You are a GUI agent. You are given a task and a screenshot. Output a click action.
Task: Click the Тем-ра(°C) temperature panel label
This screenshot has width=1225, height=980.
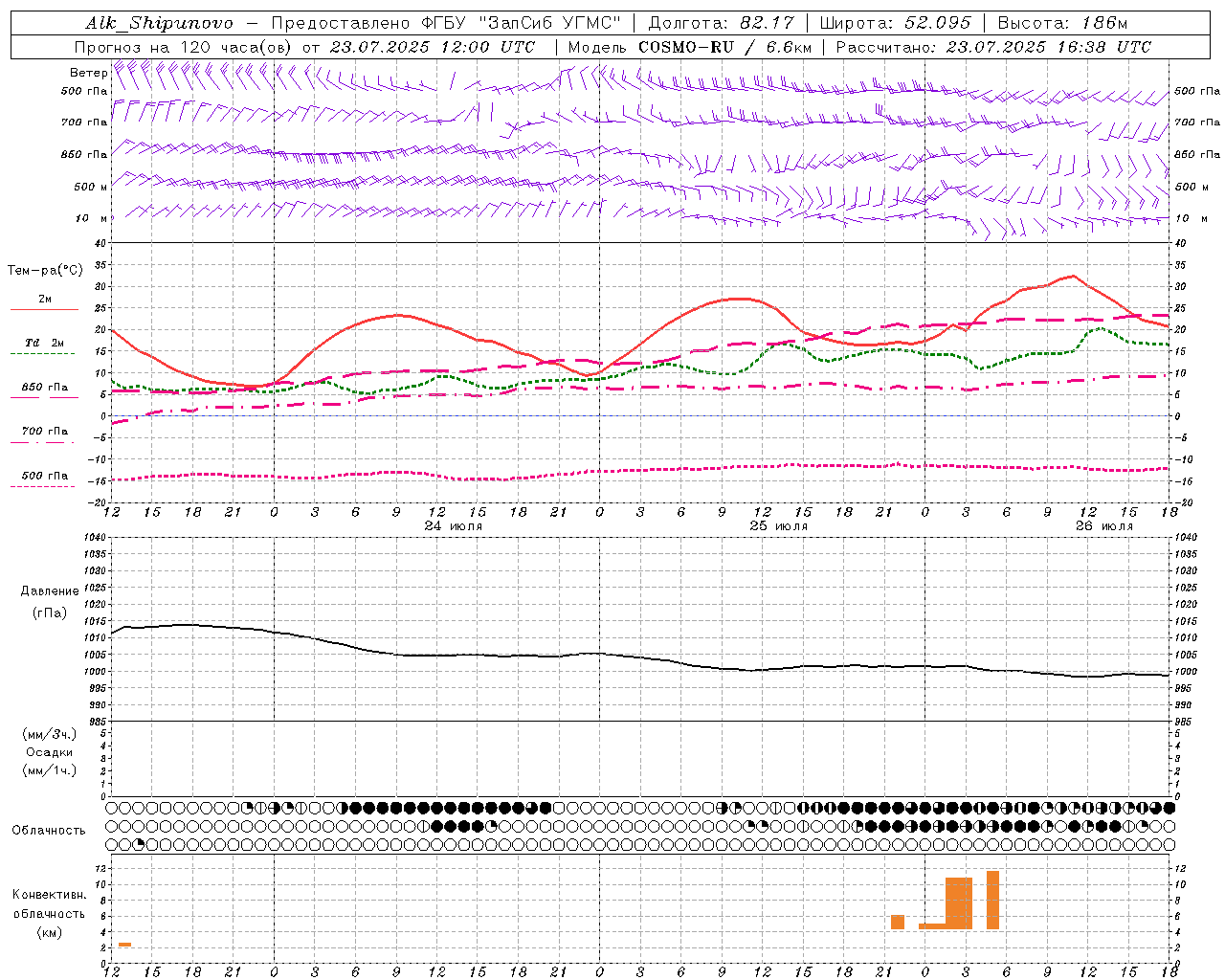tap(45, 271)
